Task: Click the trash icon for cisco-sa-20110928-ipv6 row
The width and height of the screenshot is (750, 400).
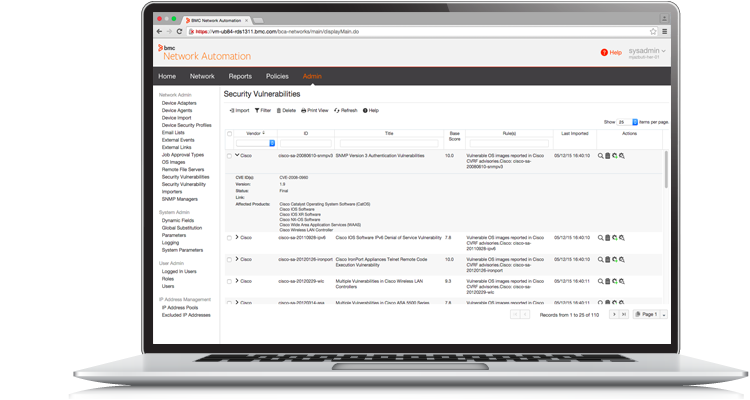Action: [x=608, y=238]
